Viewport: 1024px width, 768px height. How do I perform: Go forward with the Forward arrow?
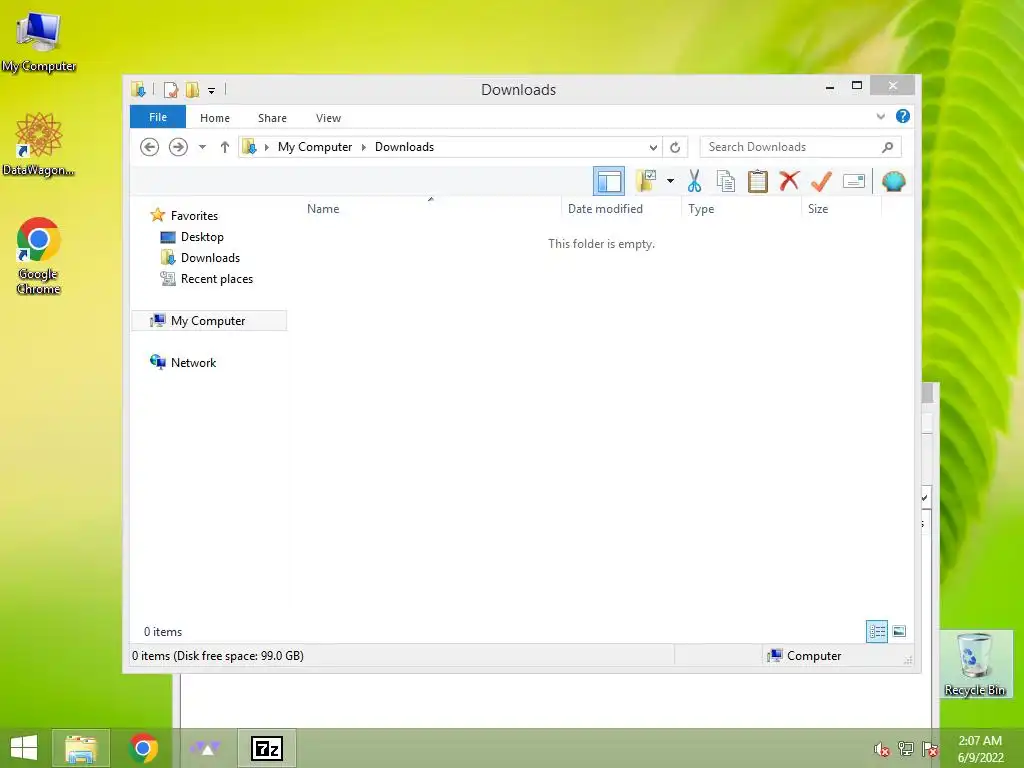coord(178,147)
